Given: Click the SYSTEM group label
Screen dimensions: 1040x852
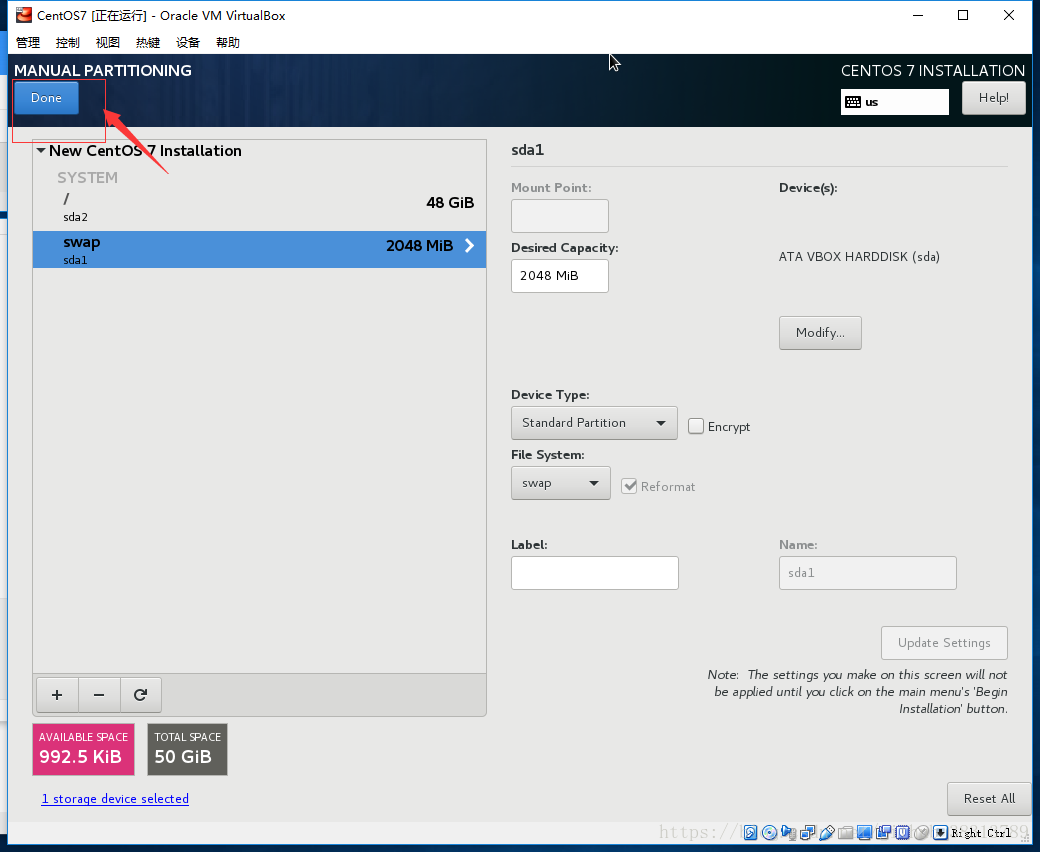Looking at the screenshot, I should pos(87,178).
